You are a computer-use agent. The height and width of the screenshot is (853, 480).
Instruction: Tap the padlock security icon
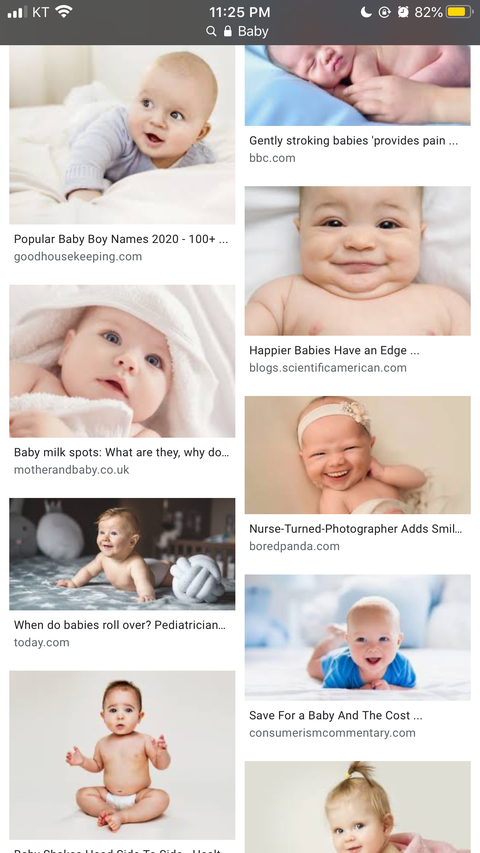click(227, 31)
